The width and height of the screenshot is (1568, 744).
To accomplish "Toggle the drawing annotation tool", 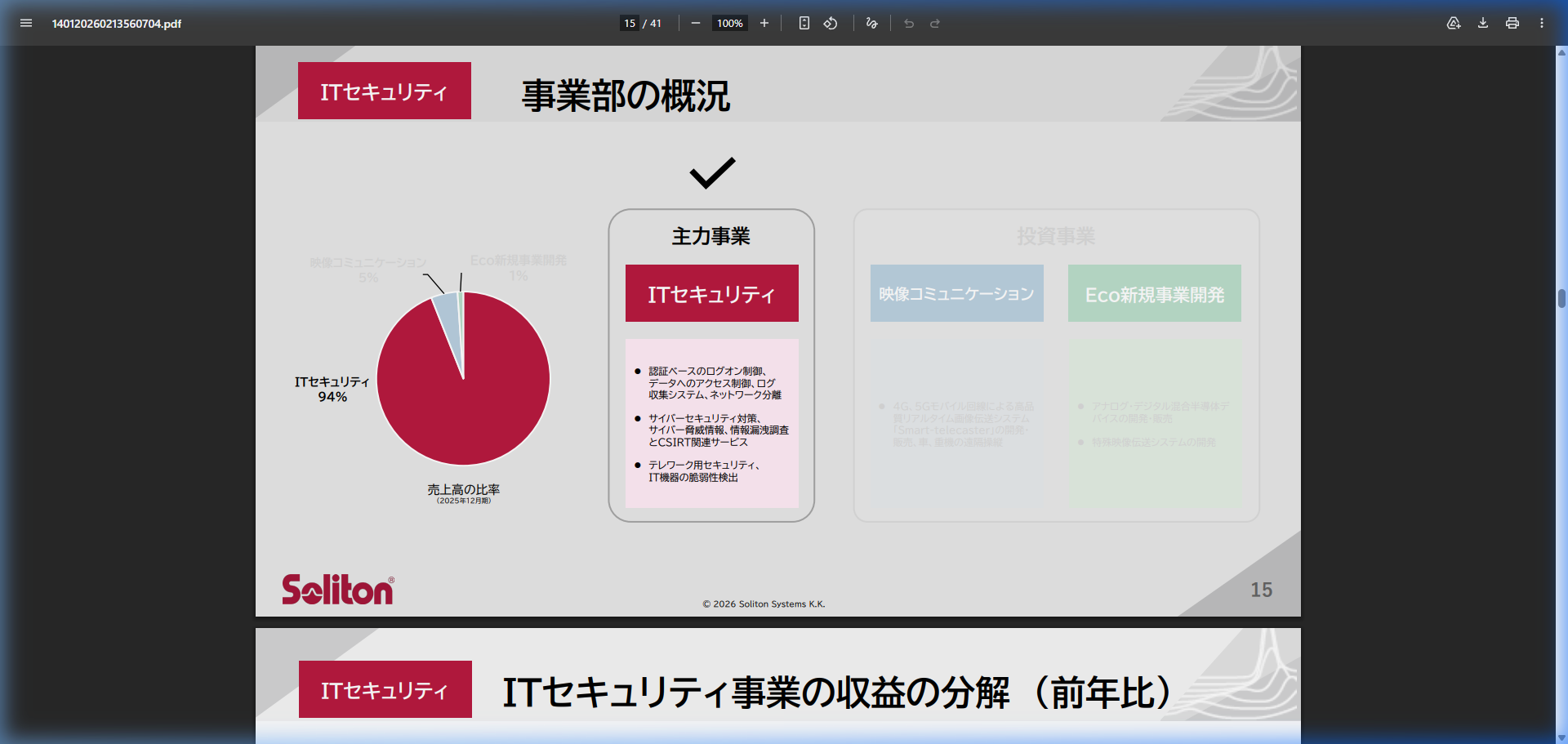I will coord(871,23).
